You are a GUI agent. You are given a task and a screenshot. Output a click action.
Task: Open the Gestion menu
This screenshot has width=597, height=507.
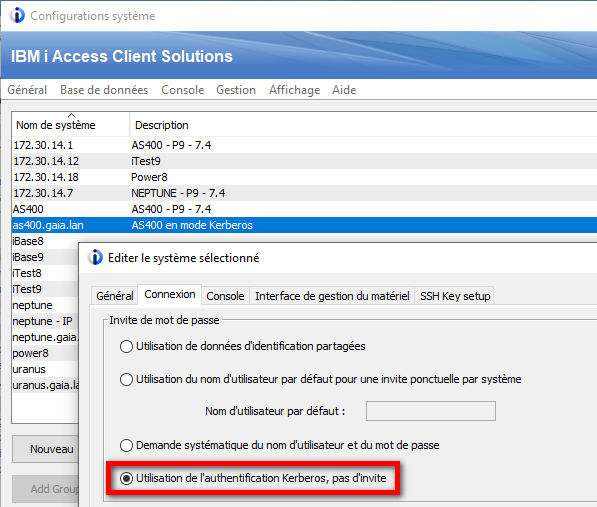236,90
